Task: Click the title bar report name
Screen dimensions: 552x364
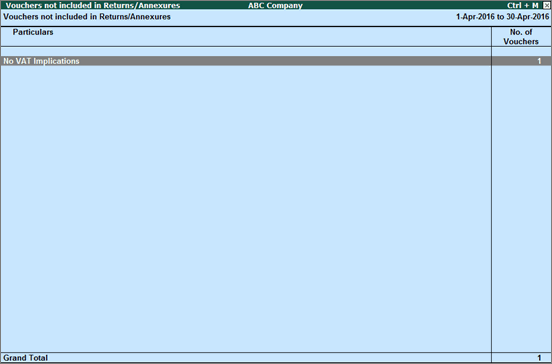Action: coord(93,5)
